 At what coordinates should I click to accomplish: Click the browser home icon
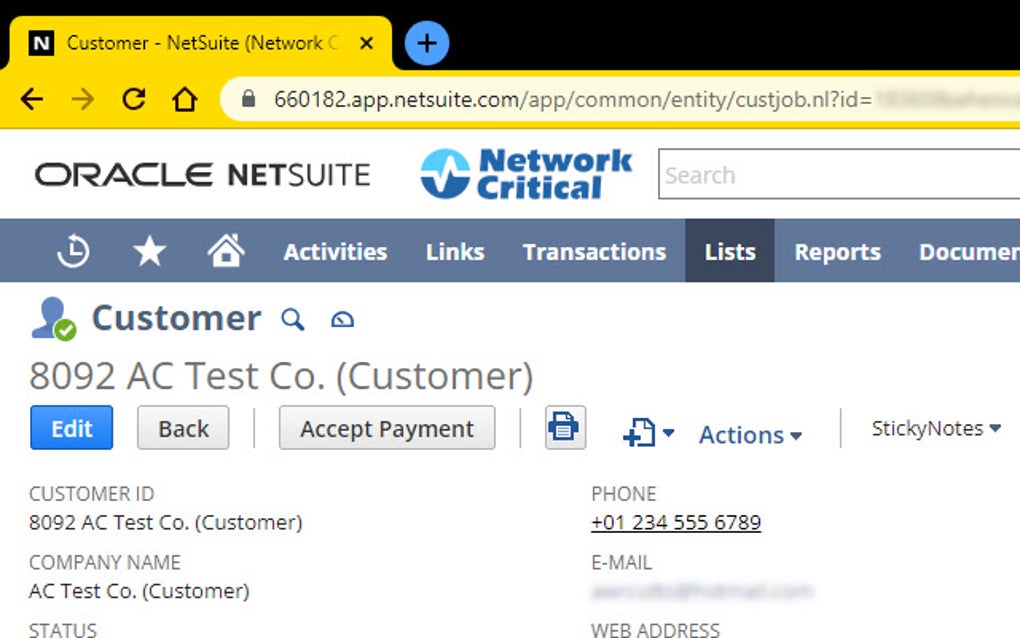pyautogui.click(x=185, y=100)
